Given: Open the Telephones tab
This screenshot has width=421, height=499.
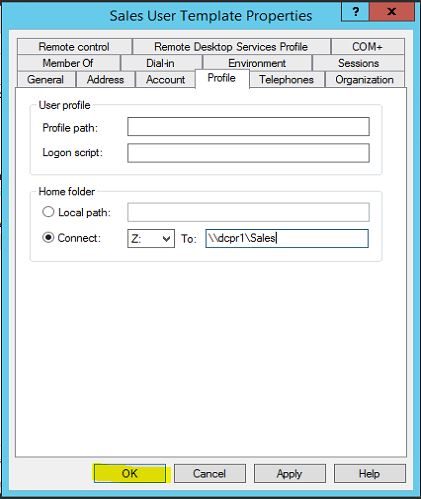Looking at the screenshot, I should [287, 80].
